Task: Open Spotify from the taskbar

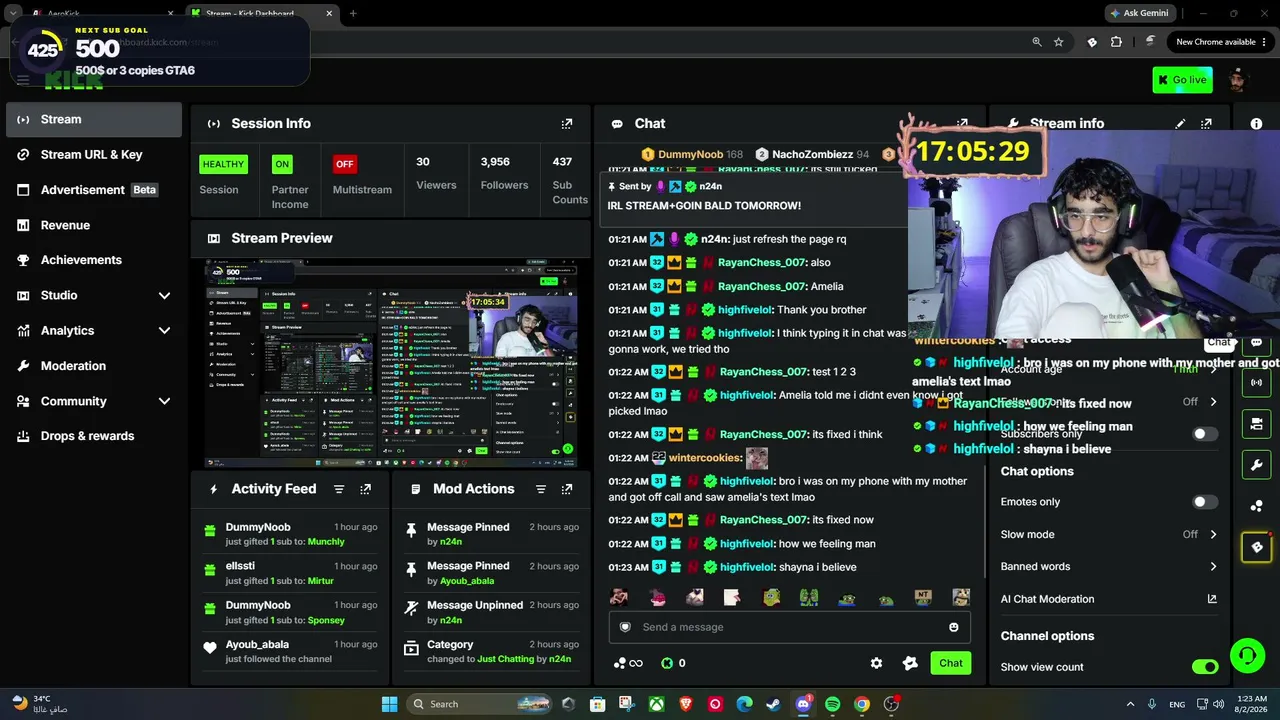Action: point(832,704)
